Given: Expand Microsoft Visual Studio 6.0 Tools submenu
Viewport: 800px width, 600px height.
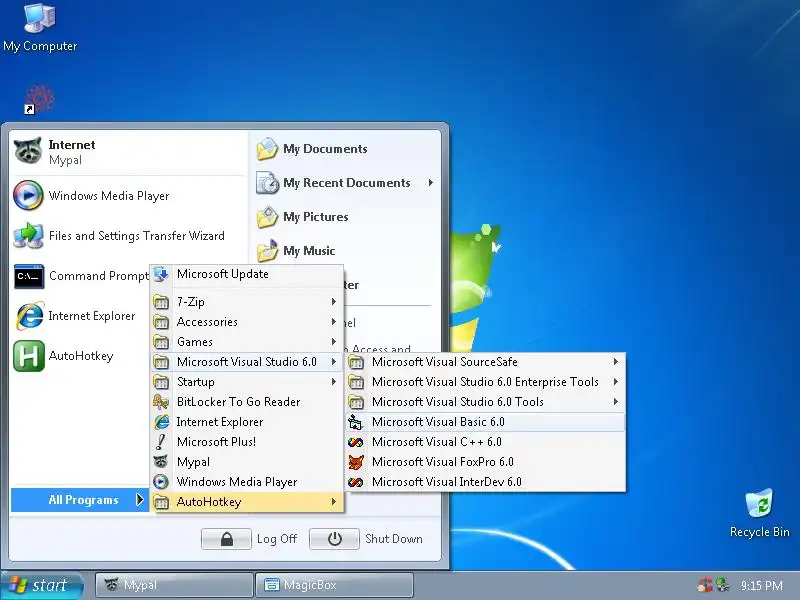Looking at the screenshot, I should click(485, 402).
